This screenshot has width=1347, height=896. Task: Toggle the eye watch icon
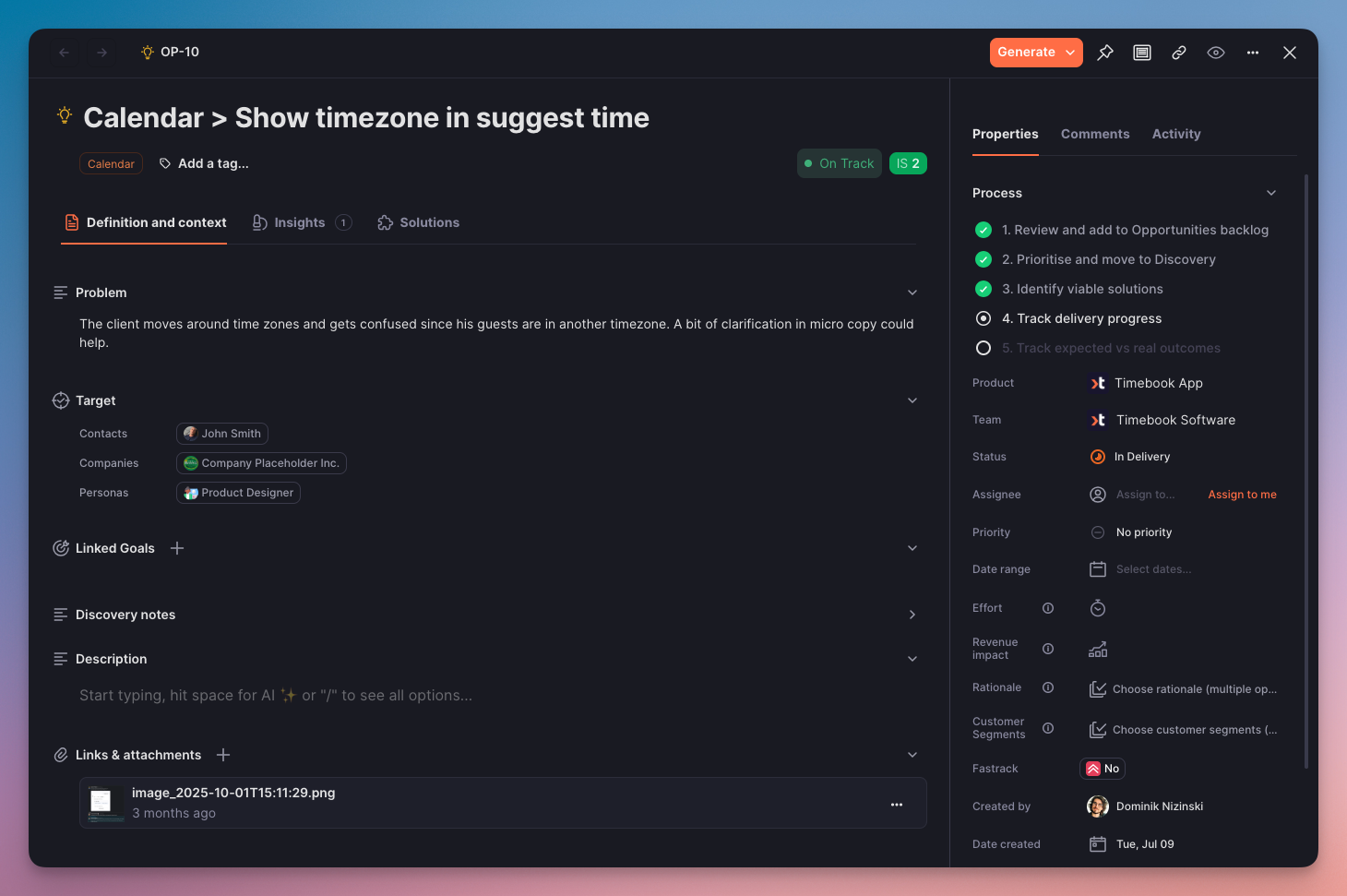(1215, 53)
